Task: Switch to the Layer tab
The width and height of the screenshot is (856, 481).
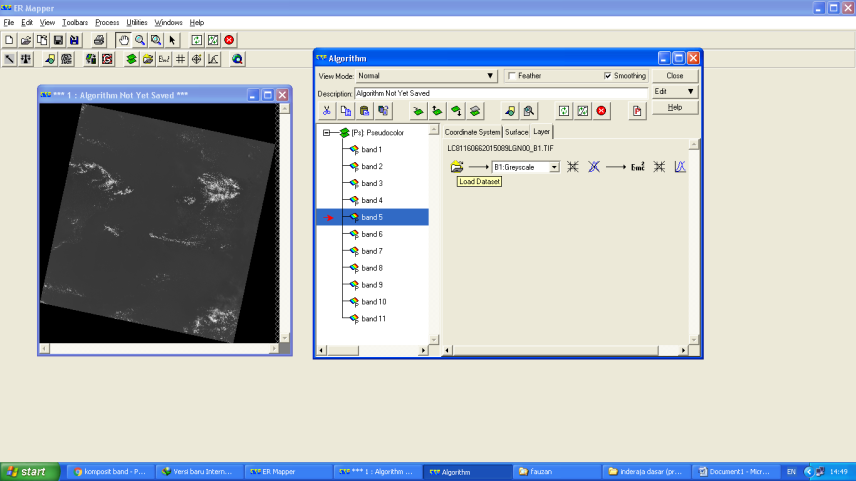Action: [x=542, y=132]
